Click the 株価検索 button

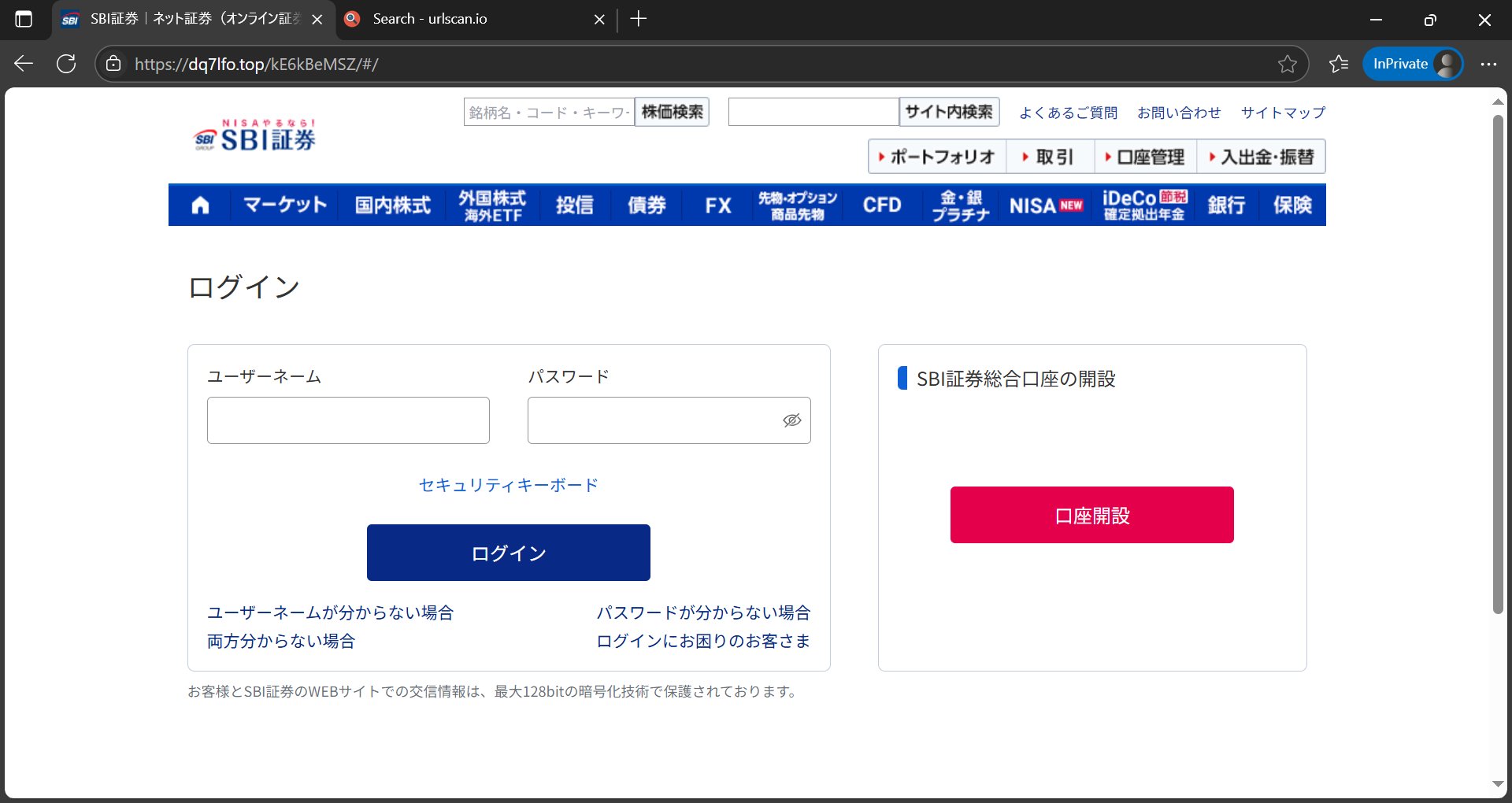(x=672, y=112)
